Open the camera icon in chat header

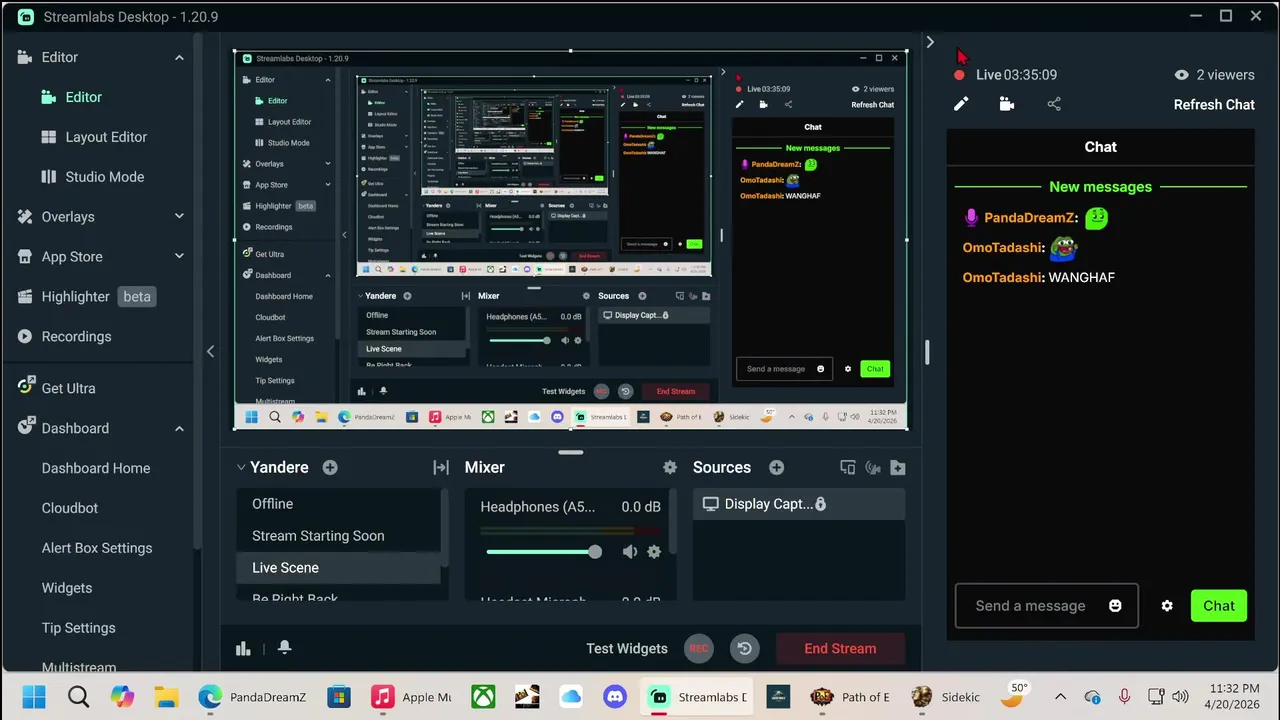(x=1007, y=104)
